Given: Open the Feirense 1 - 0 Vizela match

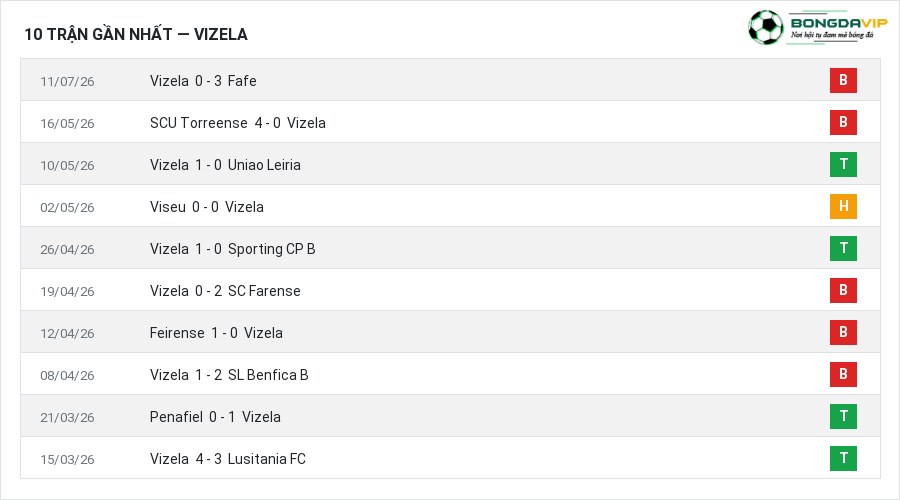Looking at the screenshot, I should point(216,333).
